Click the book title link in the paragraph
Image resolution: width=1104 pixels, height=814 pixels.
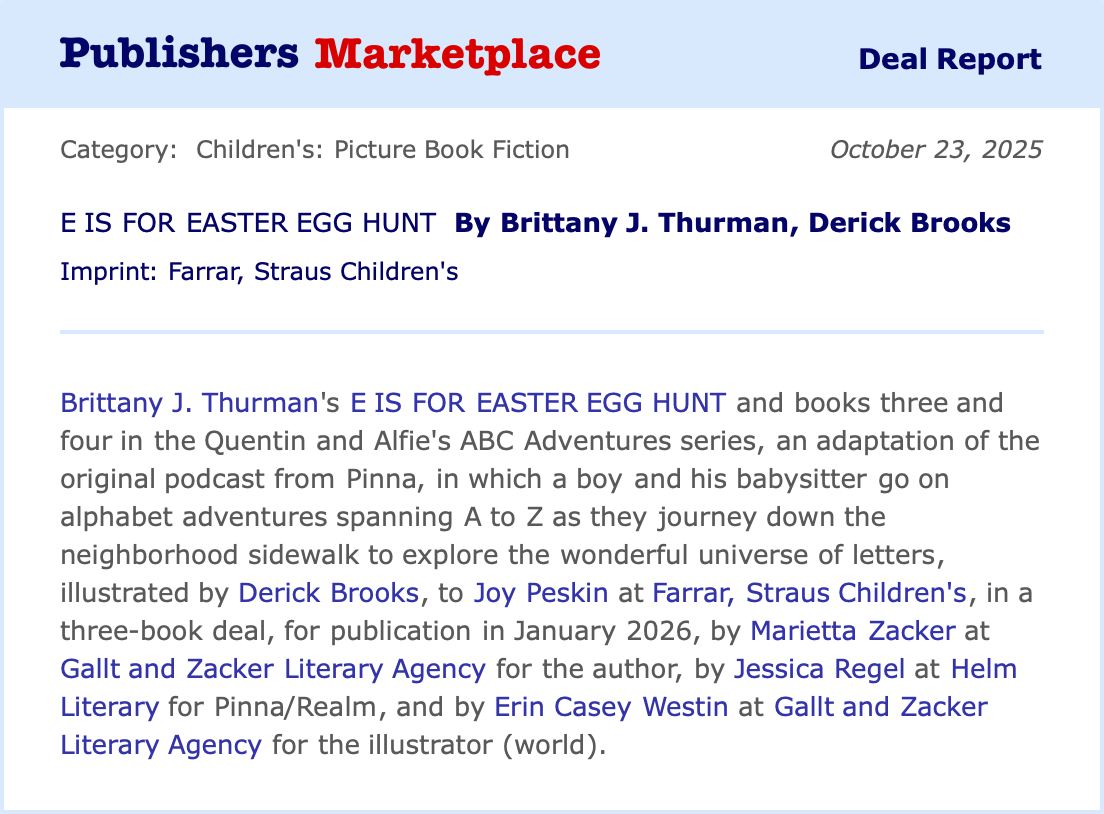[x=537, y=404]
